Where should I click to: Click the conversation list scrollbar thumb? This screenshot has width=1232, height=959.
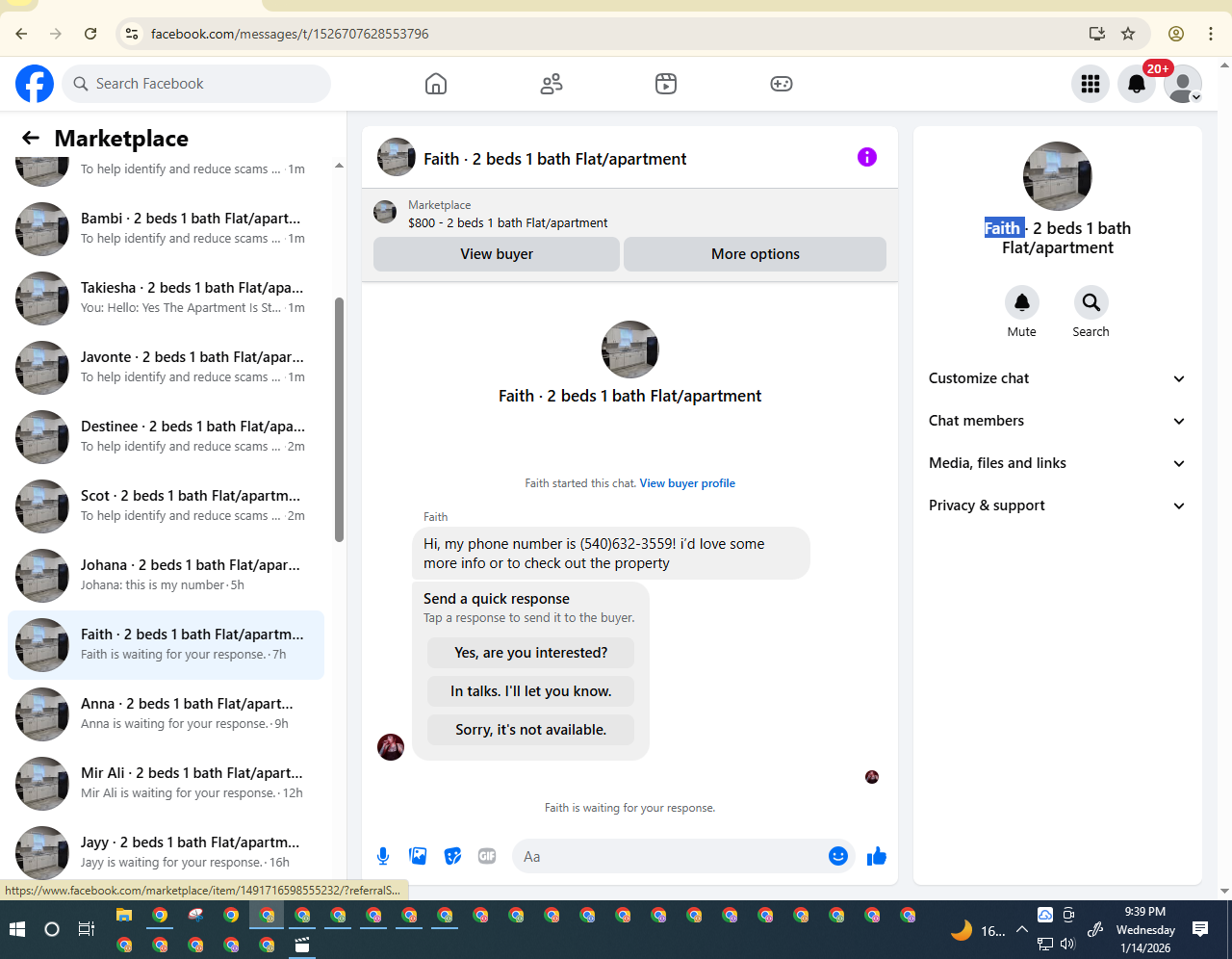tap(339, 420)
